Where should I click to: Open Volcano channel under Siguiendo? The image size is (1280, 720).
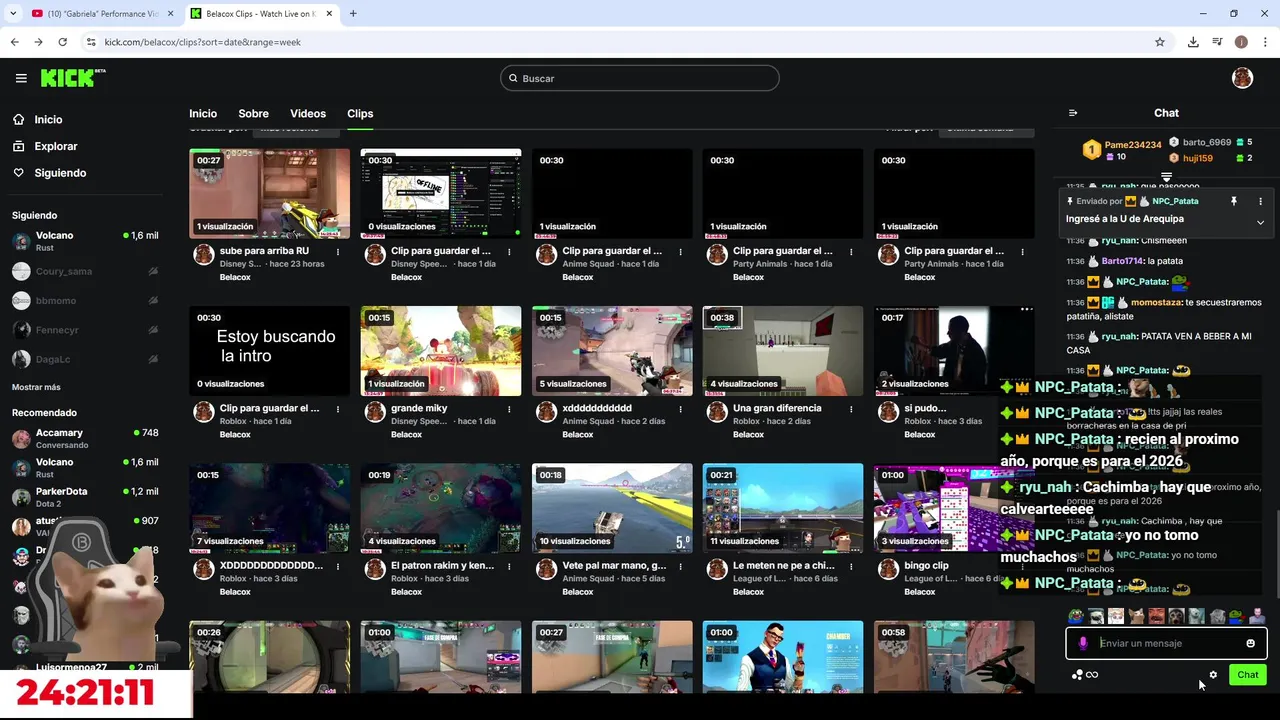(85, 241)
